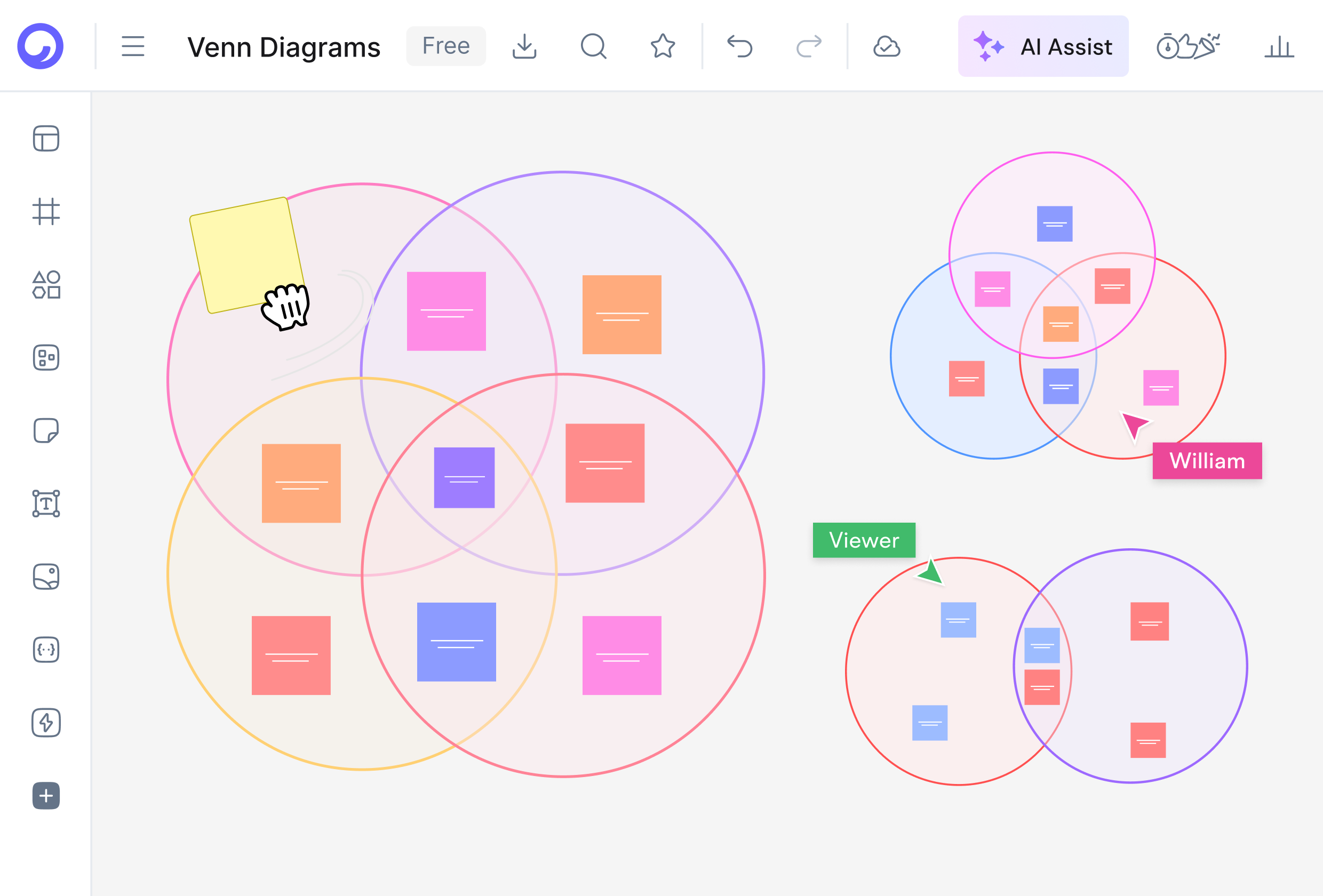The height and width of the screenshot is (896, 1323).
Task: Select the text box tool
Action: click(x=46, y=504)
